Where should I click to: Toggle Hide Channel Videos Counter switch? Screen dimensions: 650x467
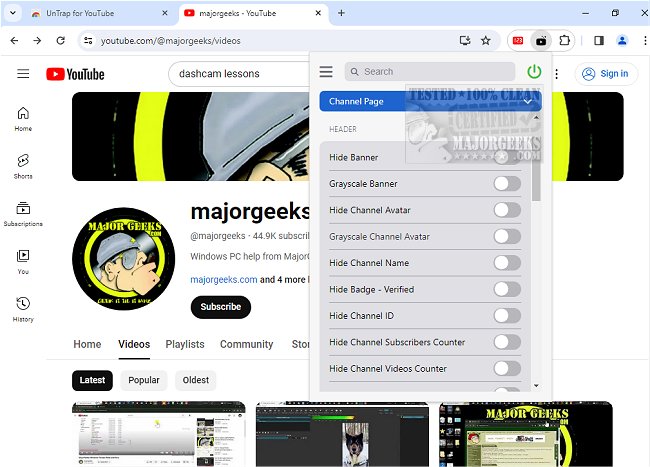coord(507,368)
